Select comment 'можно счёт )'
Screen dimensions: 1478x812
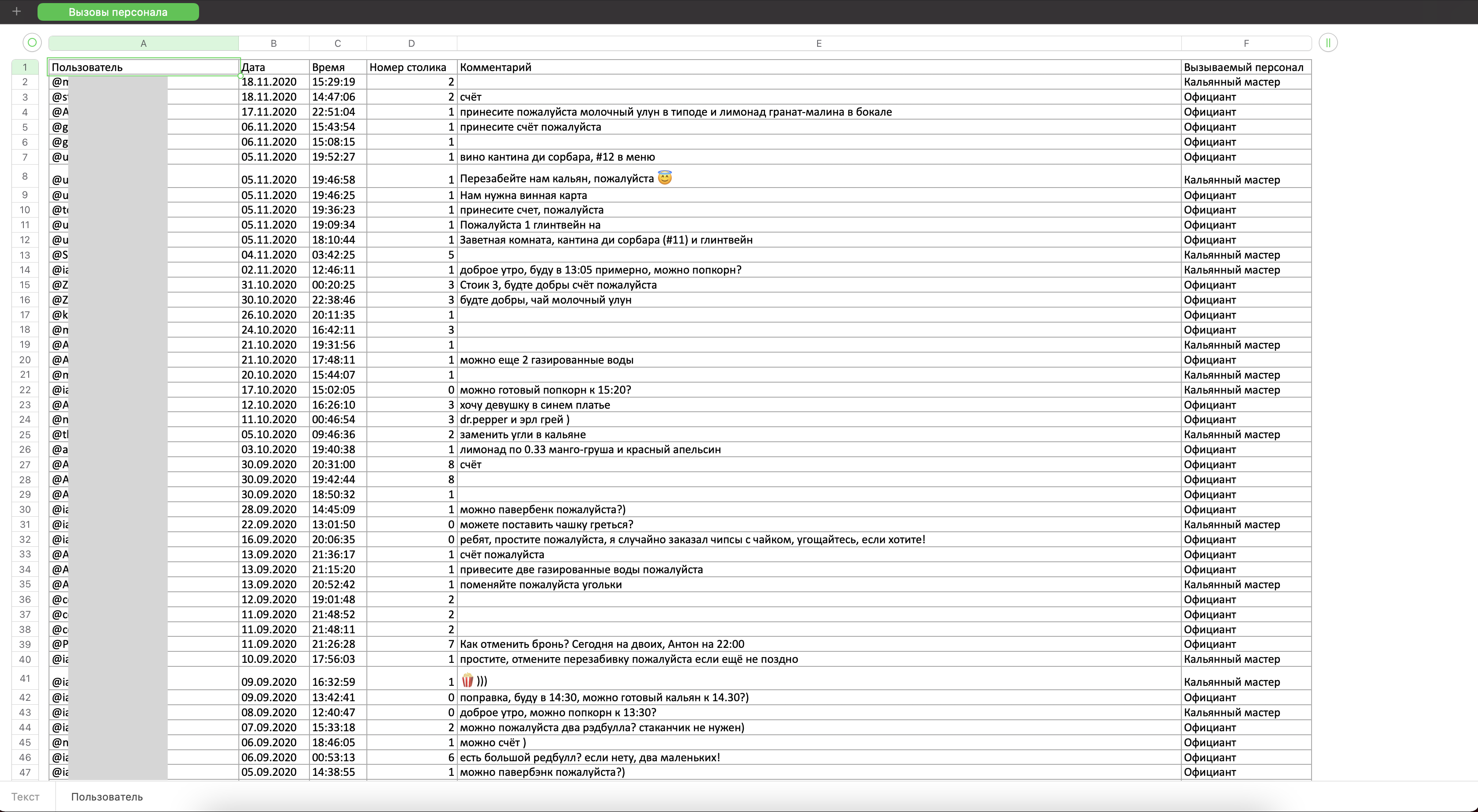[x=819, y=742]
